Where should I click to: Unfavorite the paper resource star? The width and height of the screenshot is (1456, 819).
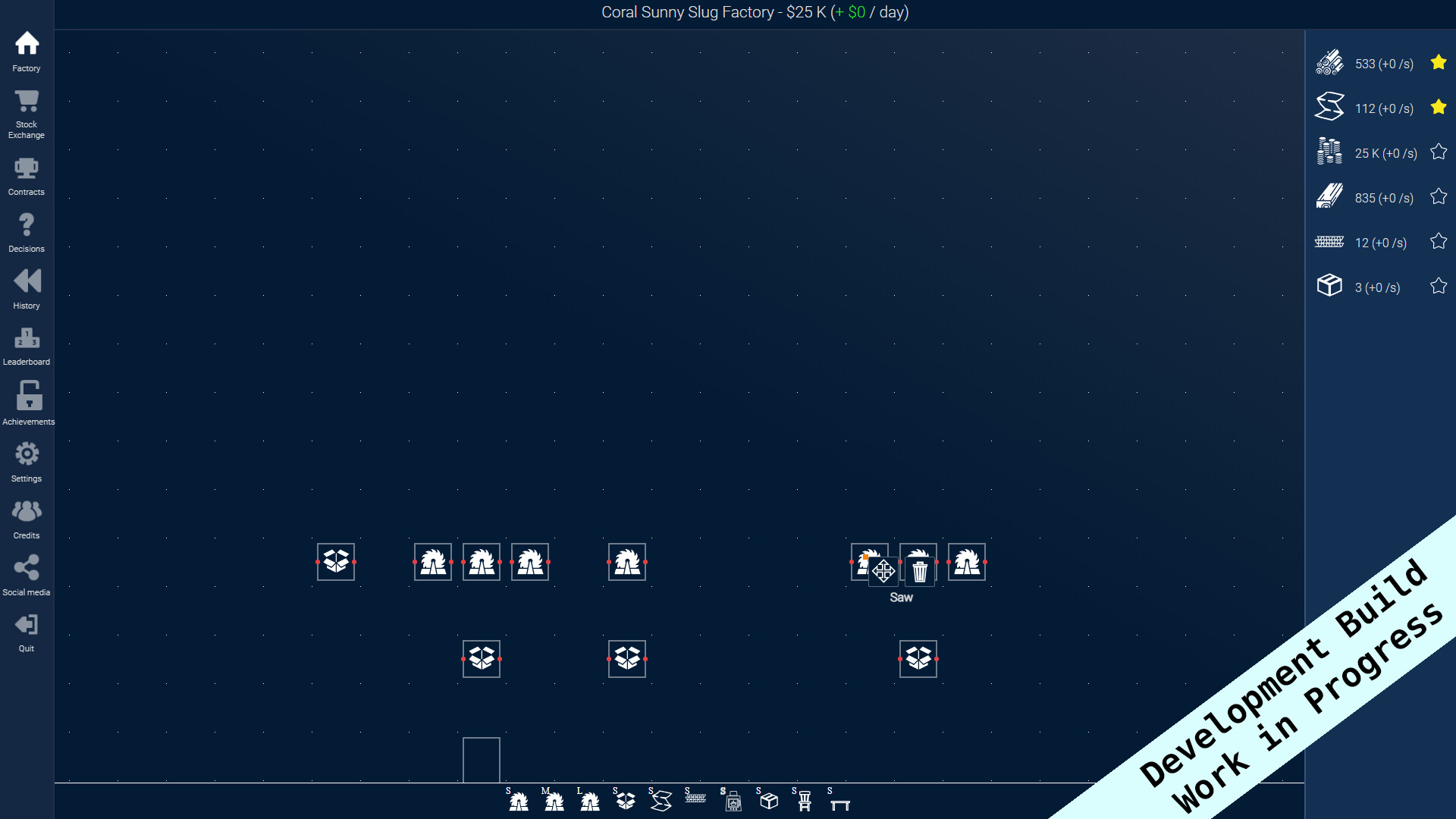coord(1438,108)
